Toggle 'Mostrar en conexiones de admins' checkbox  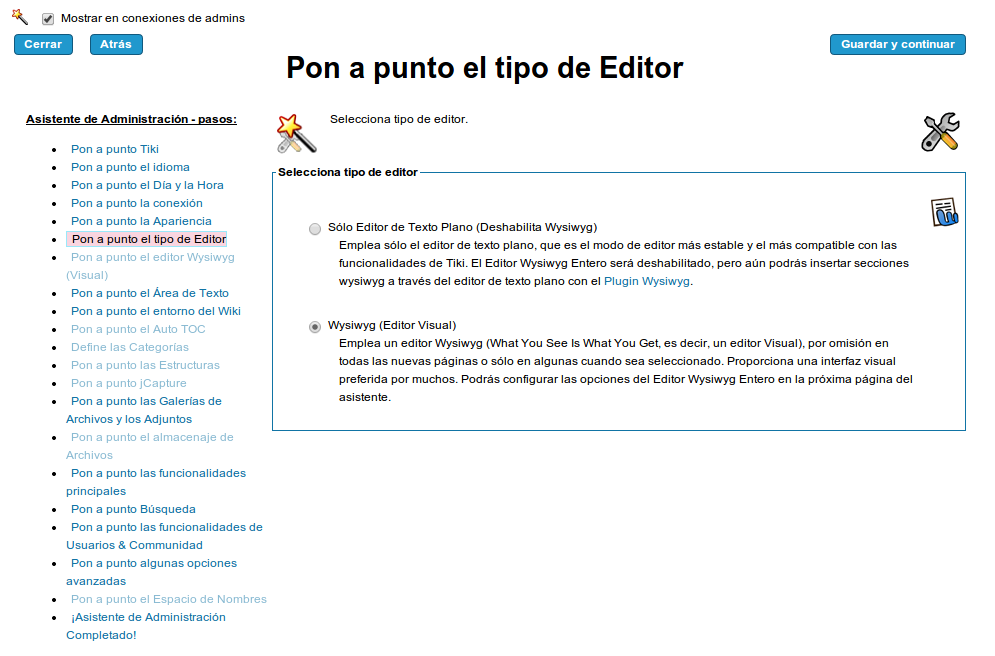tap(48, 19)
